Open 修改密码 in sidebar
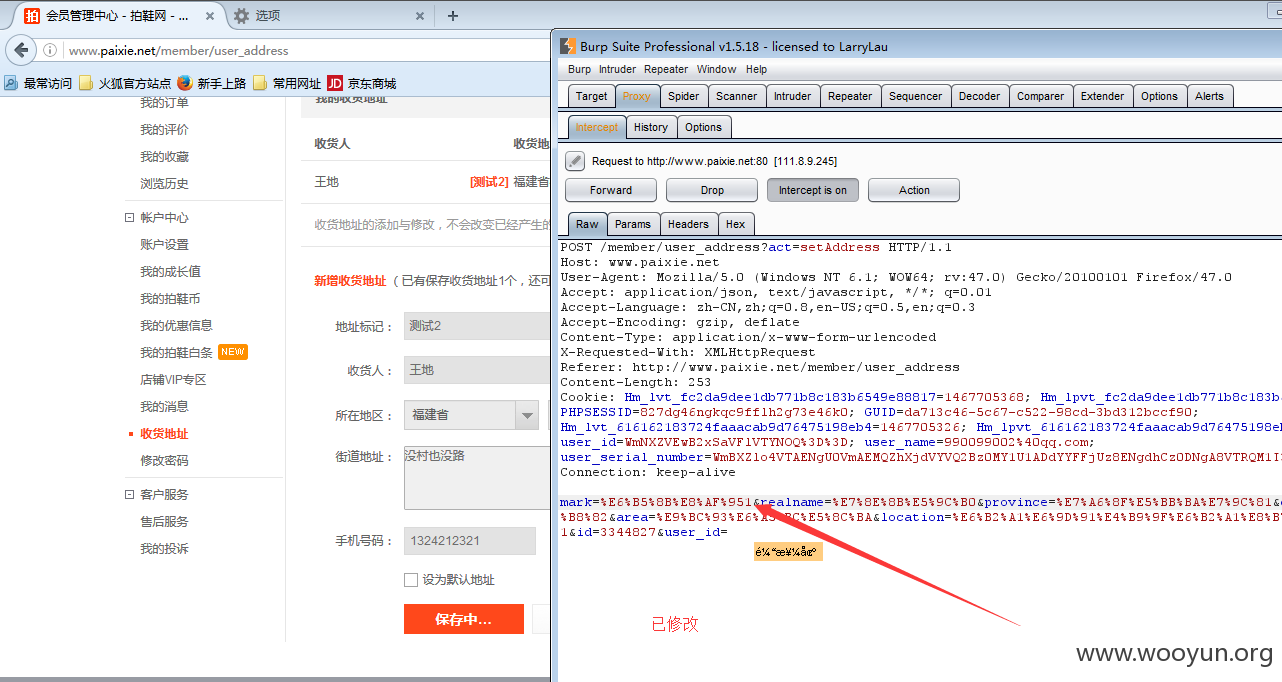Viewport: 1282px width, 682px height. (164, 460)
